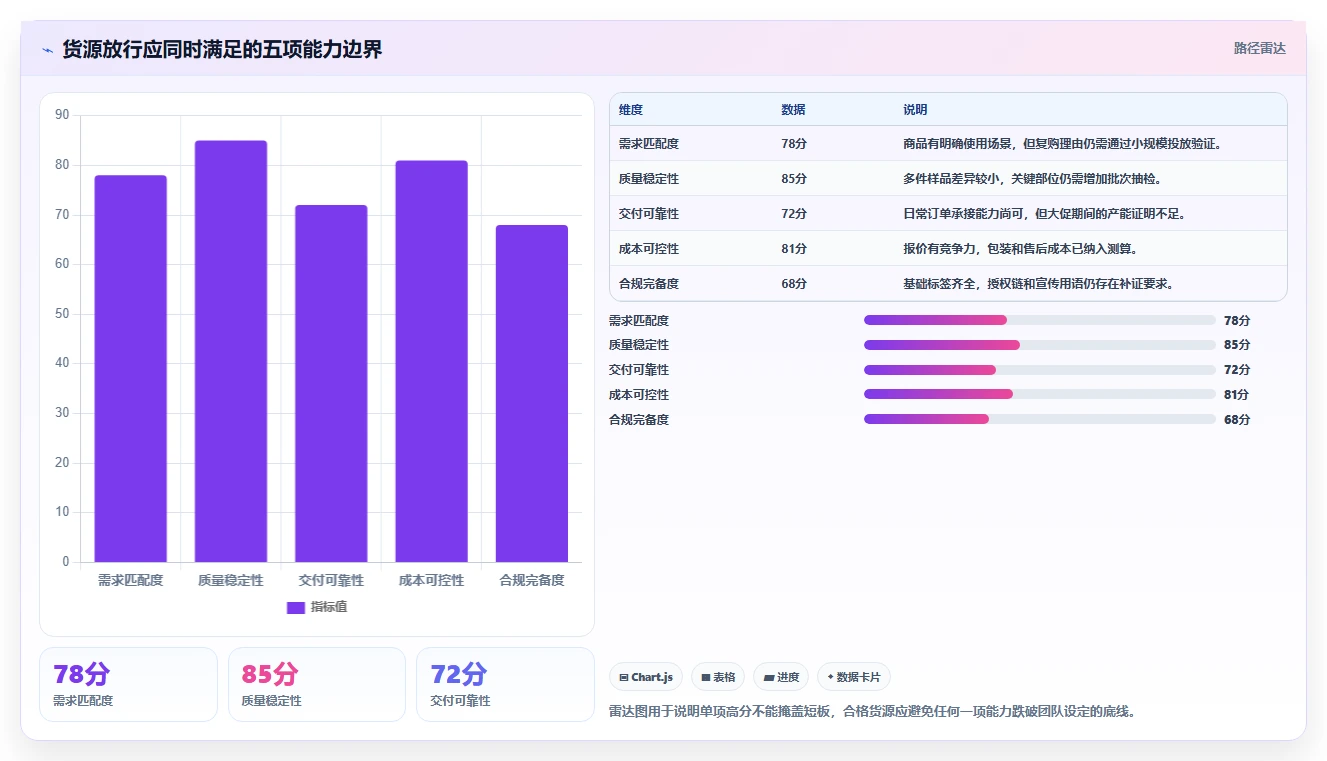Click the 质量稳定性 bar in the chart
1327x761 pixels.
(231, 351)
